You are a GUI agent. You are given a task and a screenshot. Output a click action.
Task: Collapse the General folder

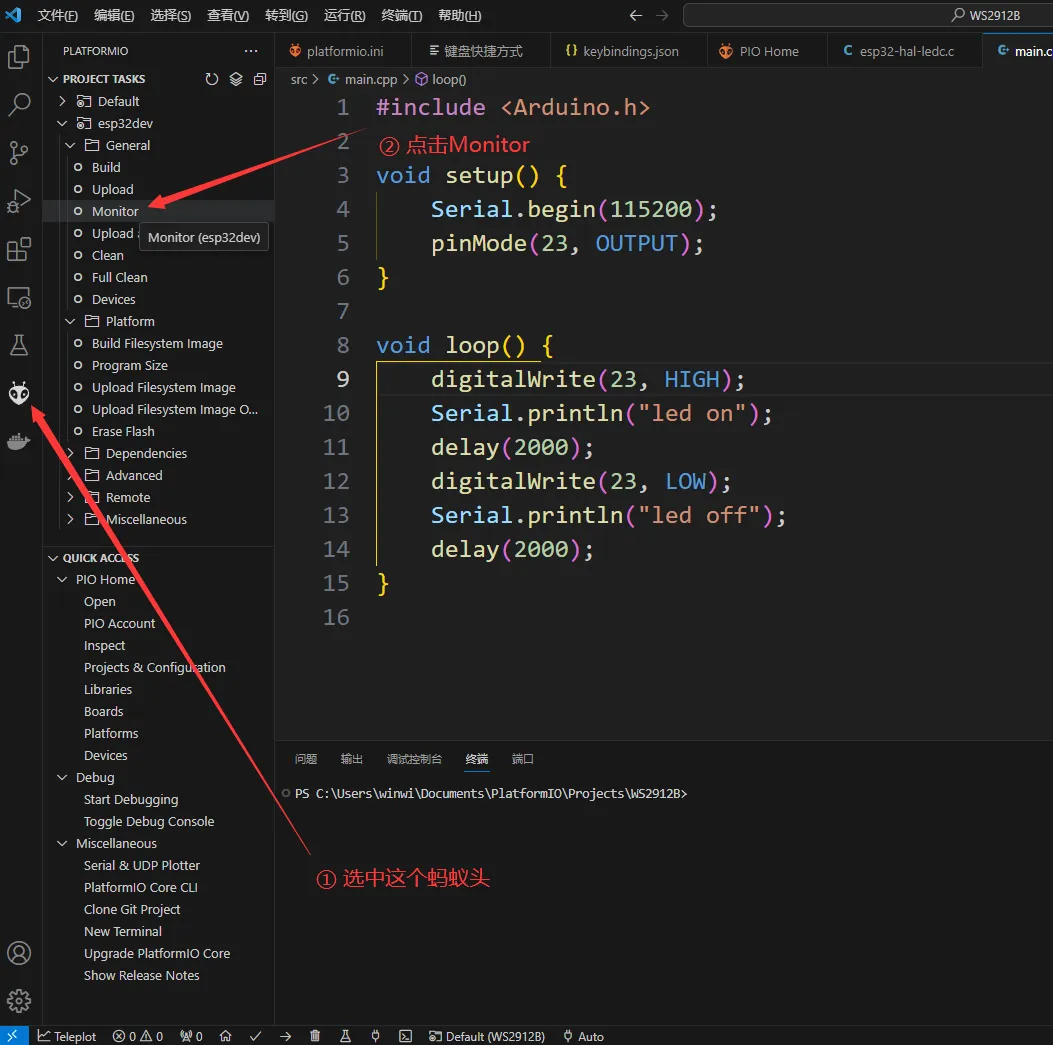point(71,145)
